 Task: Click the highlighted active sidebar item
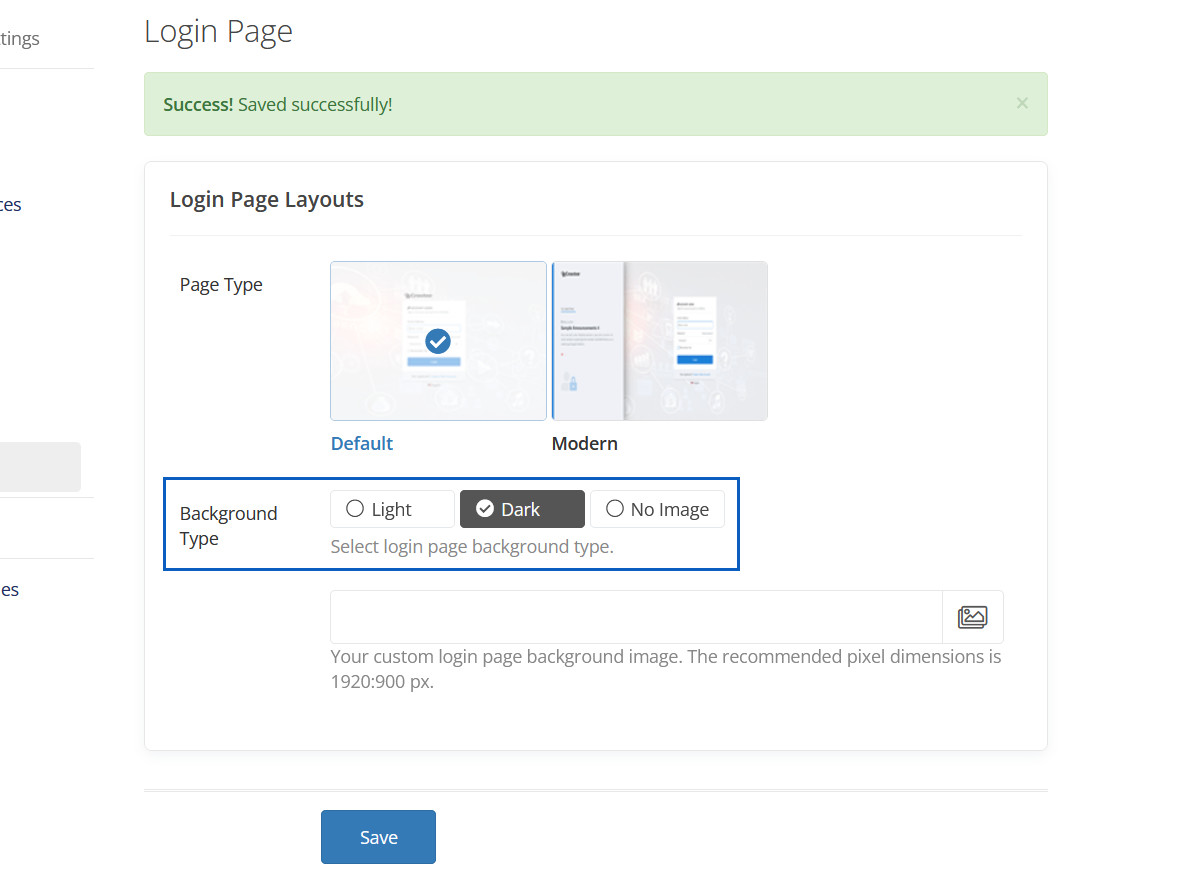(x=40, y=467)
